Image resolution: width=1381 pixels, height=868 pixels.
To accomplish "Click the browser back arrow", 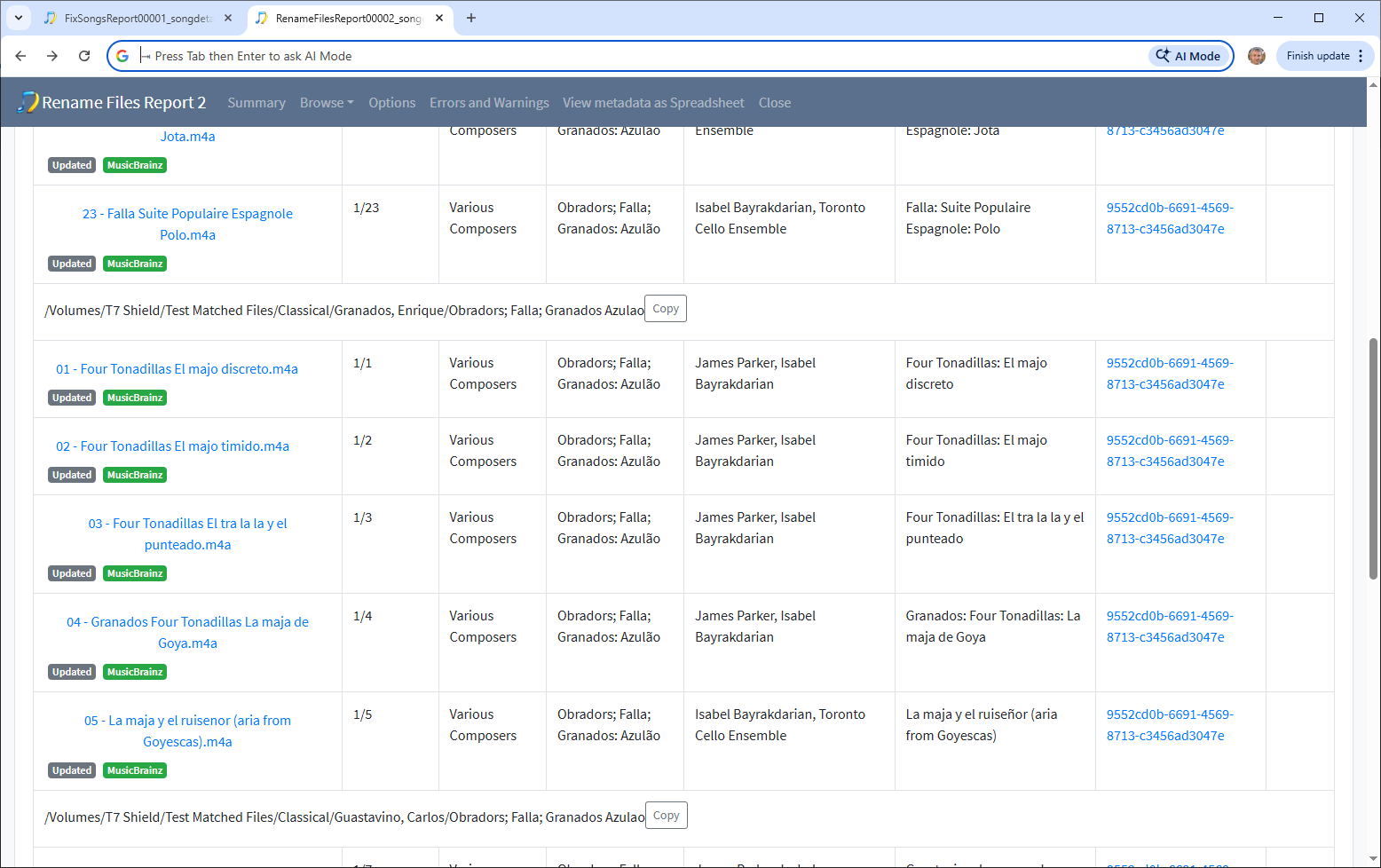I will click(20, 56).
